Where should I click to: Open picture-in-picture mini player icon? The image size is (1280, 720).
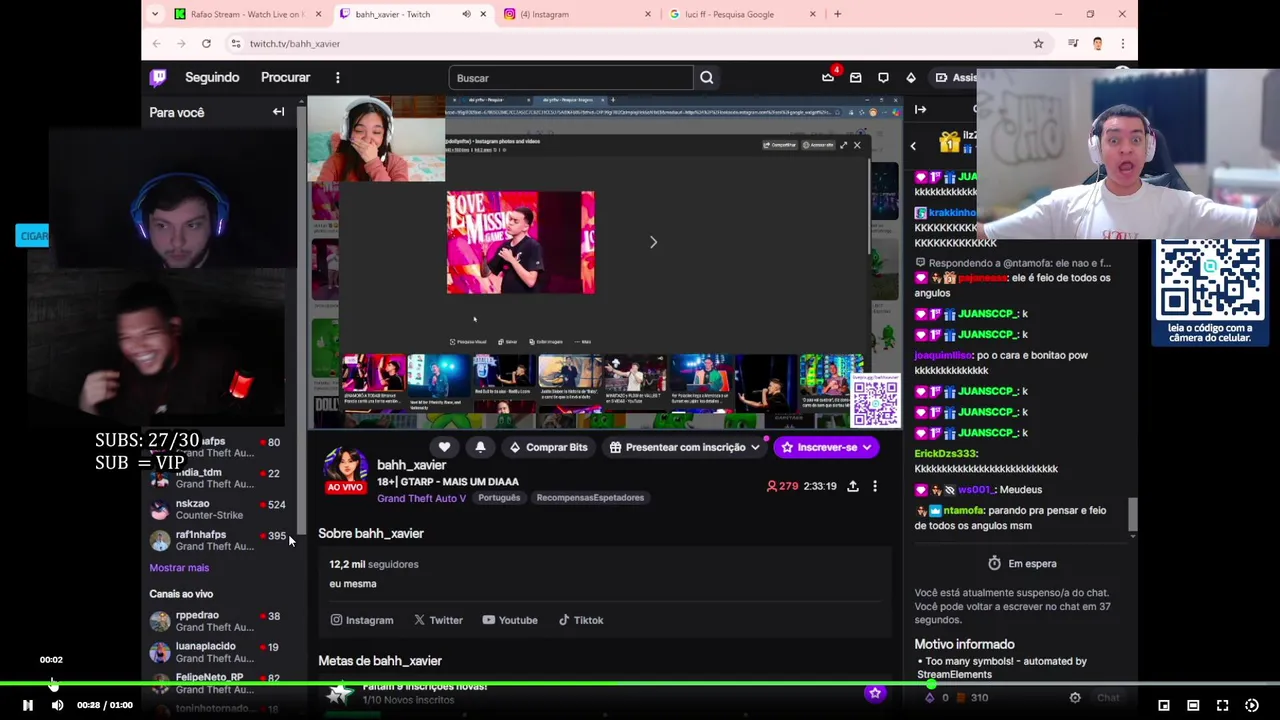click(x=1164, y=705)
